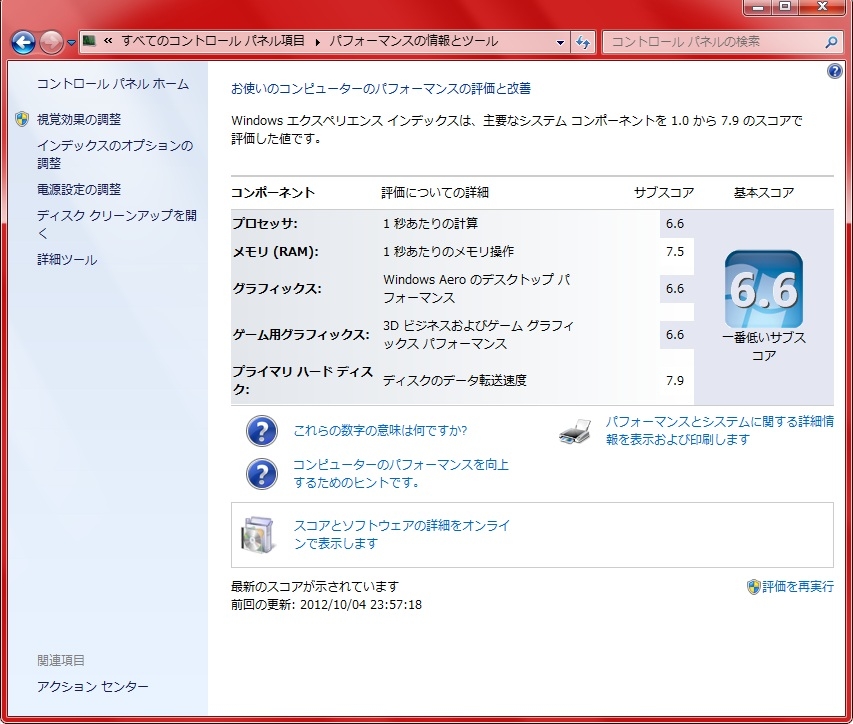This screenshot has height=724, width=853.
Task: Open コントロール パネル ホーム link
Action: click(112, 84)
